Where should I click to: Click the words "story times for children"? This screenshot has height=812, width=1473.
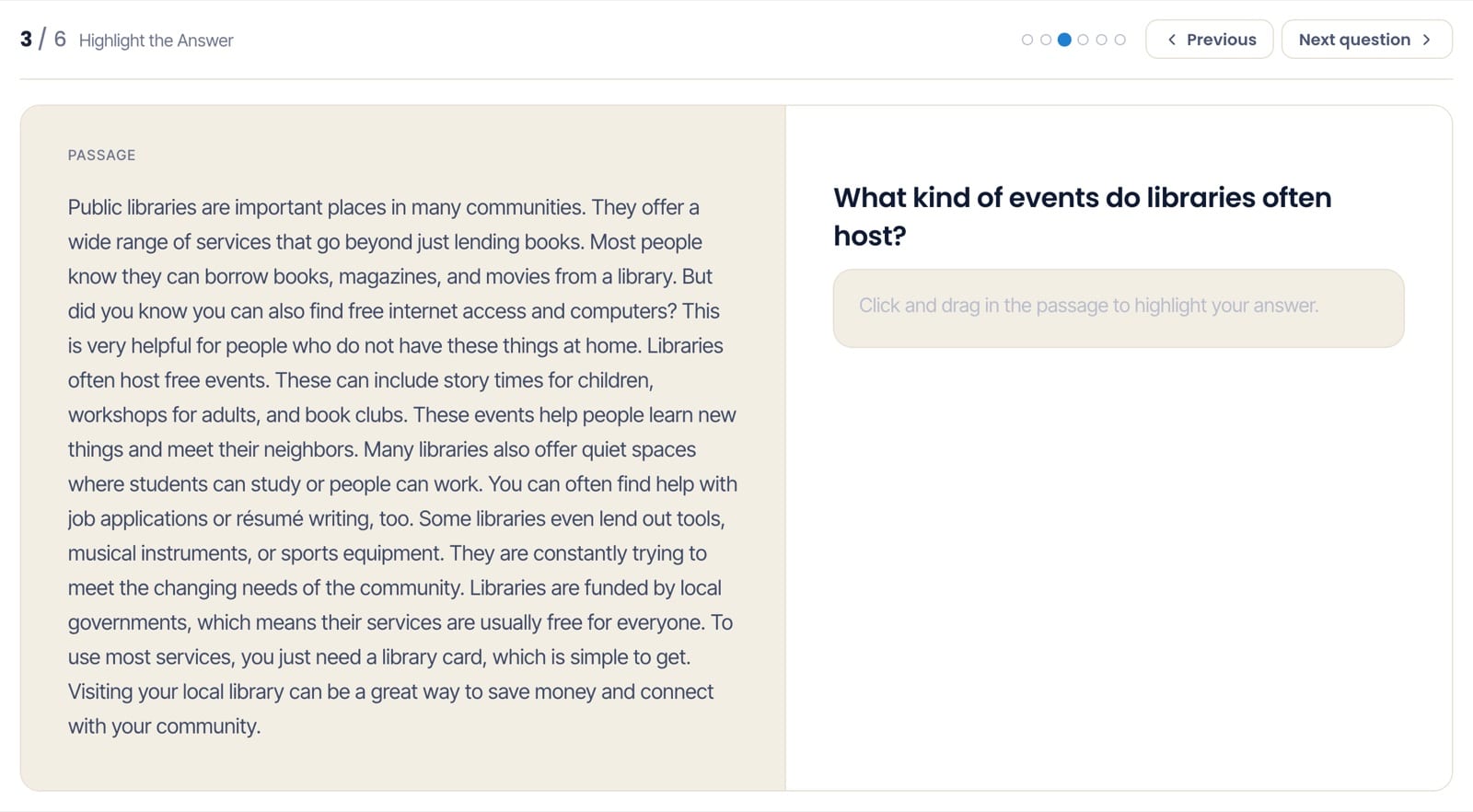pos(548,380)
